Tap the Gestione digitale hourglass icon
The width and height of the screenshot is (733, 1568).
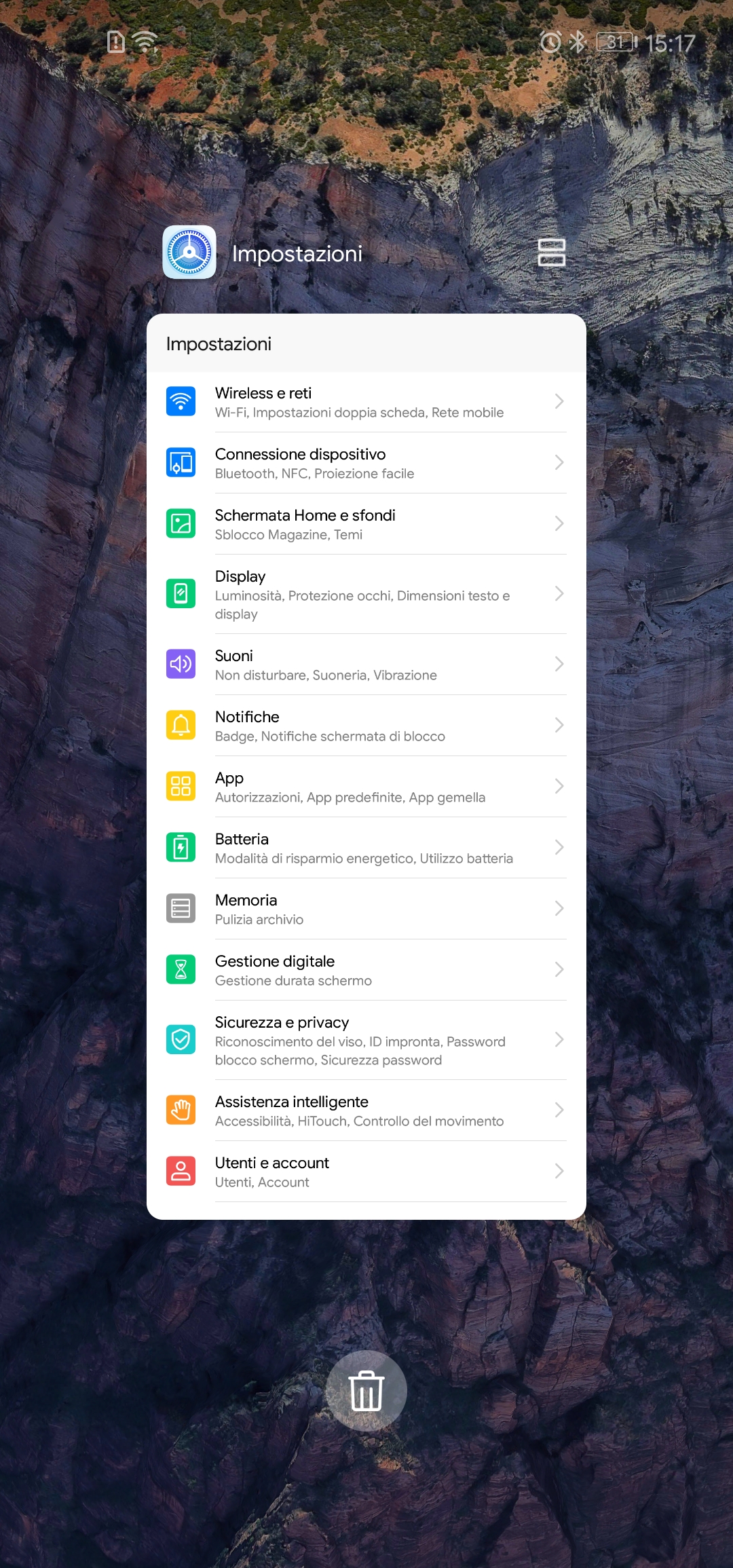(x=181, y=969)
